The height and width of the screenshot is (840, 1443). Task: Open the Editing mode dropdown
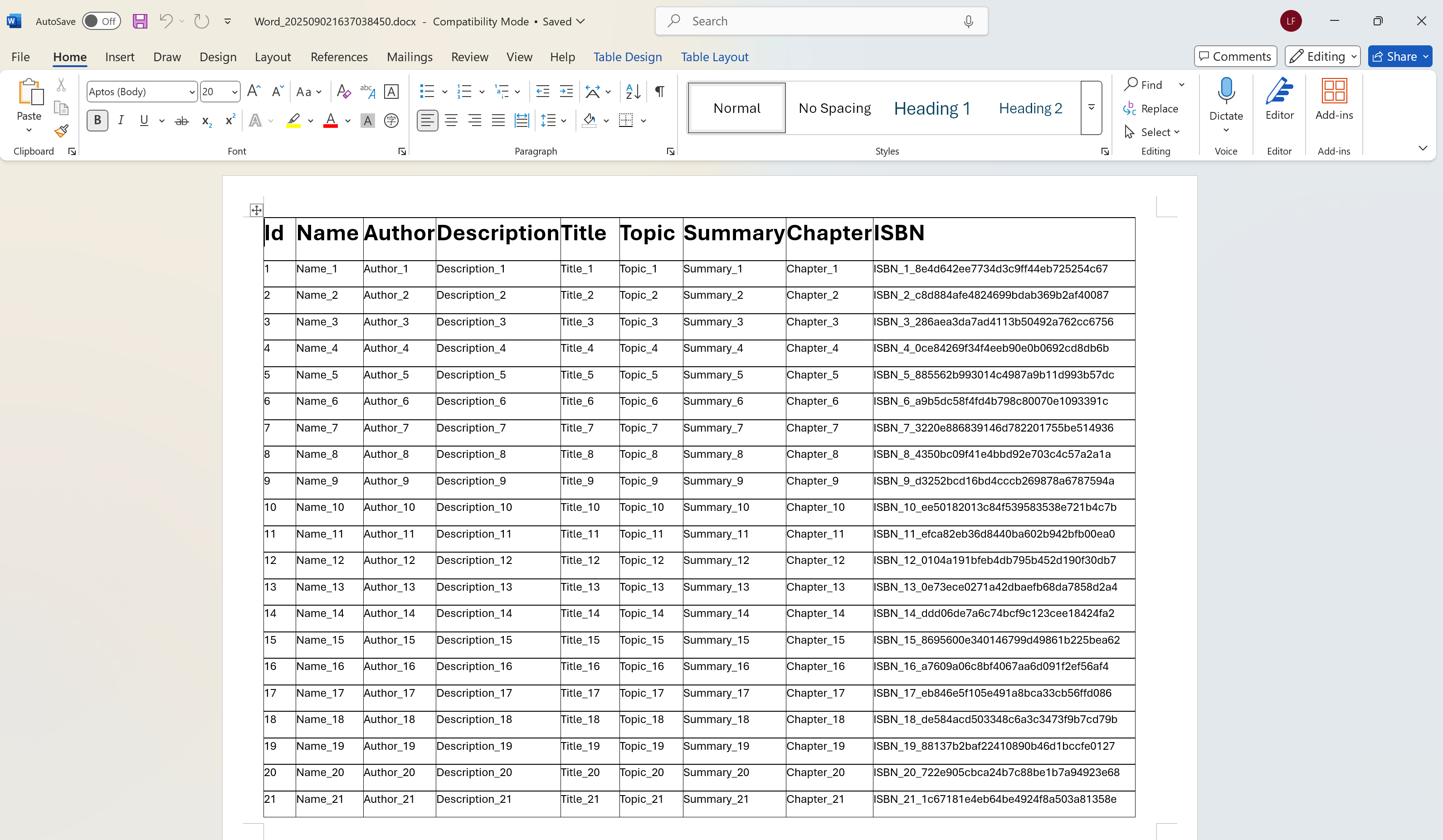1322,56
